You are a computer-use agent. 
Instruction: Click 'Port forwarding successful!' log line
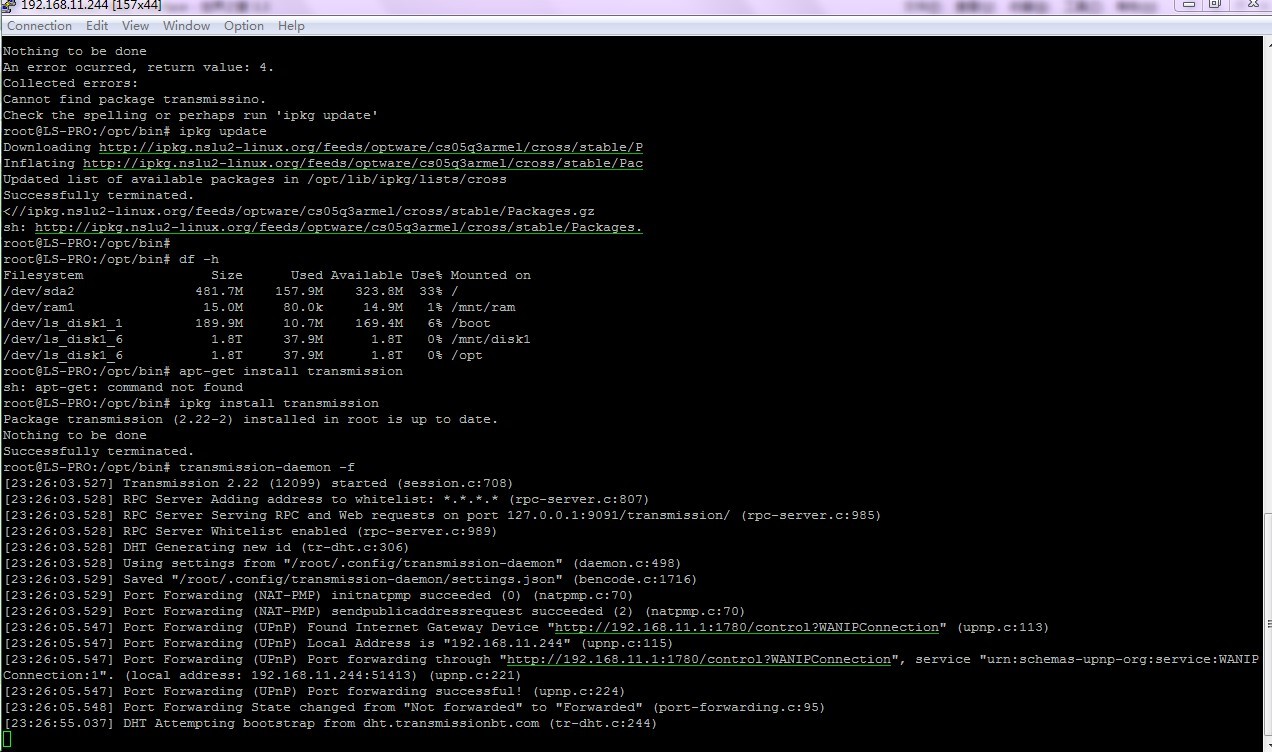315,692
